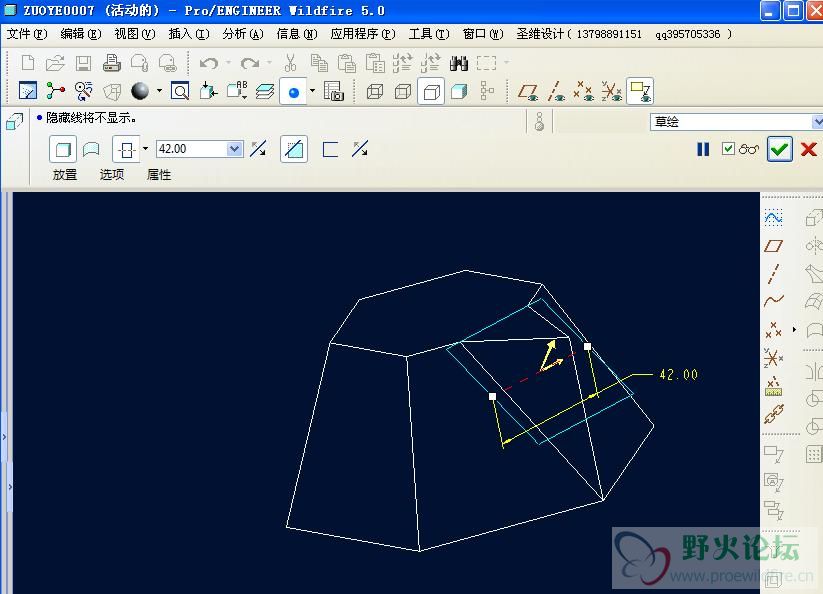
Task: Select the shaded sphere appearance icon
Action: coord(140,91)
